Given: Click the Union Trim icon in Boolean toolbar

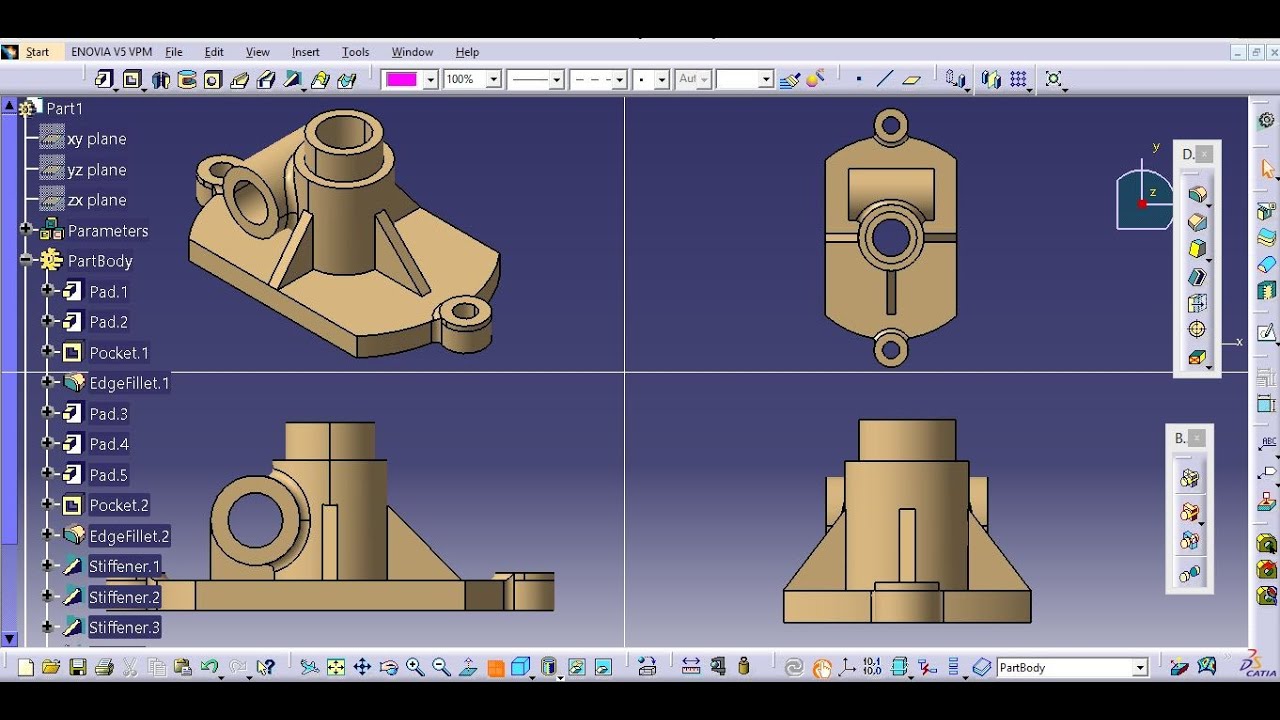Looking at the screenshot, I should click(1189, 541).
